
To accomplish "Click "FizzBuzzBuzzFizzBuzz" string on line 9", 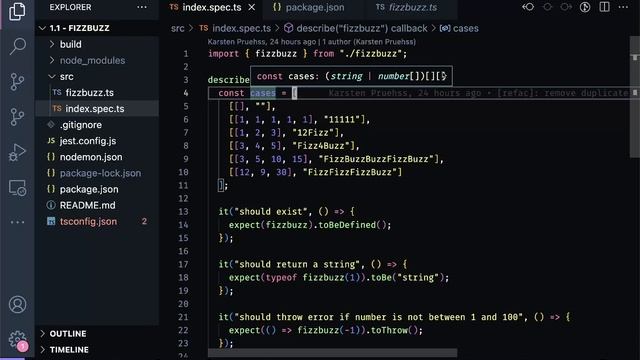I will coord(376,159).
